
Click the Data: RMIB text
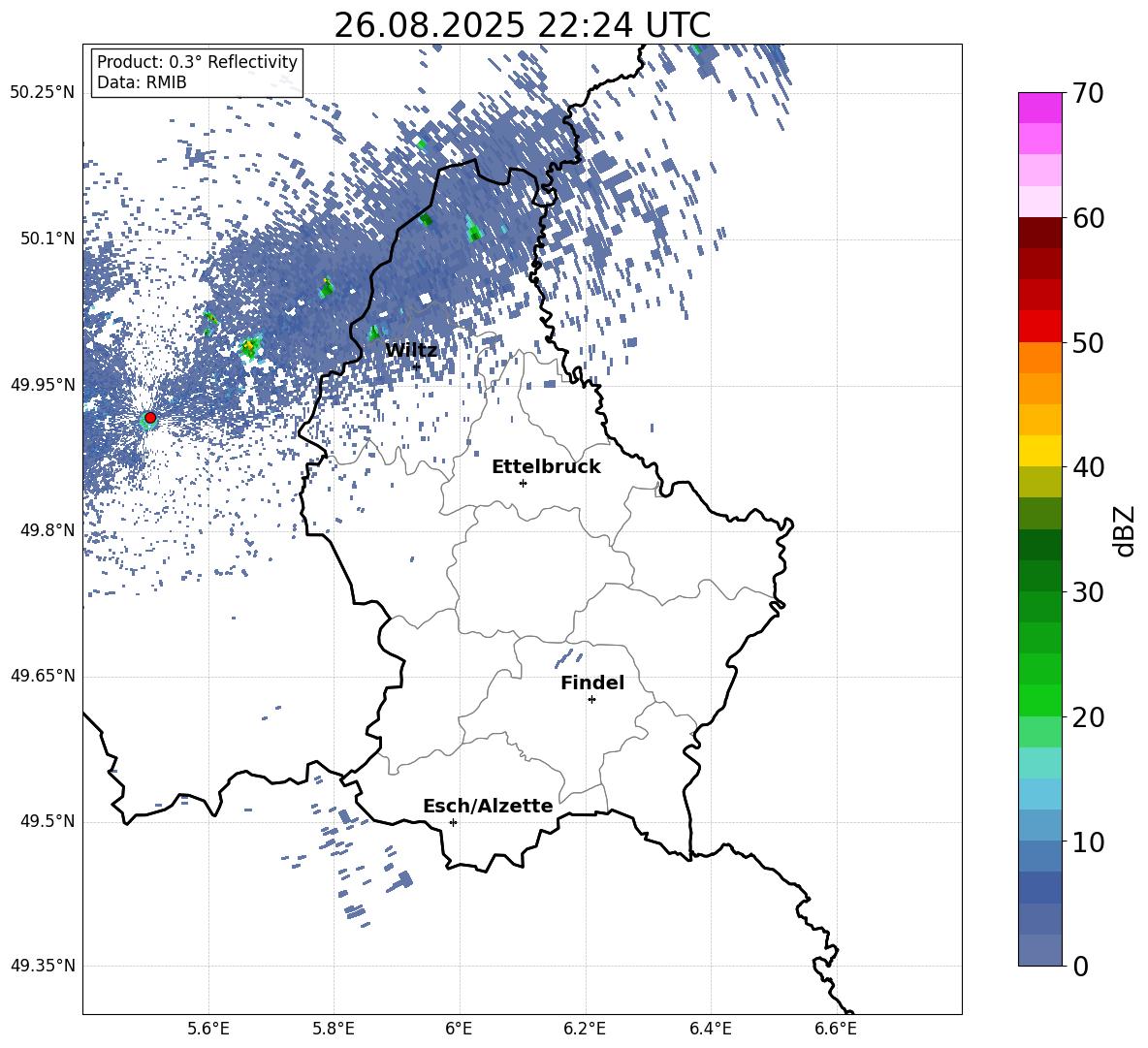click(142, 82)
